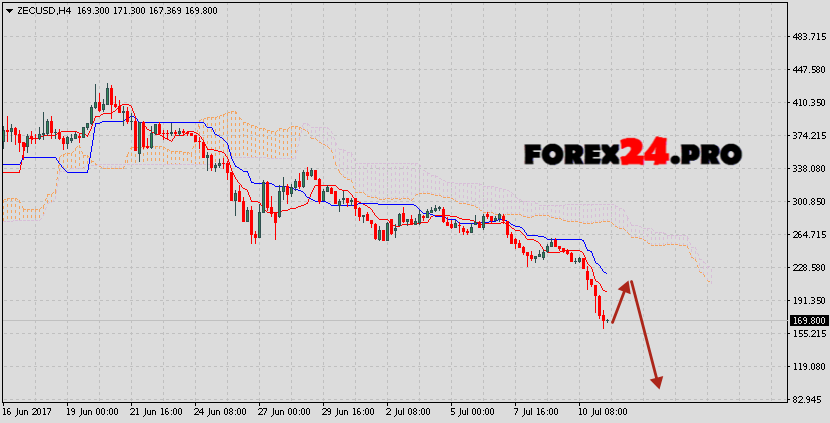Viewport: 830px width, 423px height.
Task: Click the 410.350 price axis label
Action: point(806,103)
